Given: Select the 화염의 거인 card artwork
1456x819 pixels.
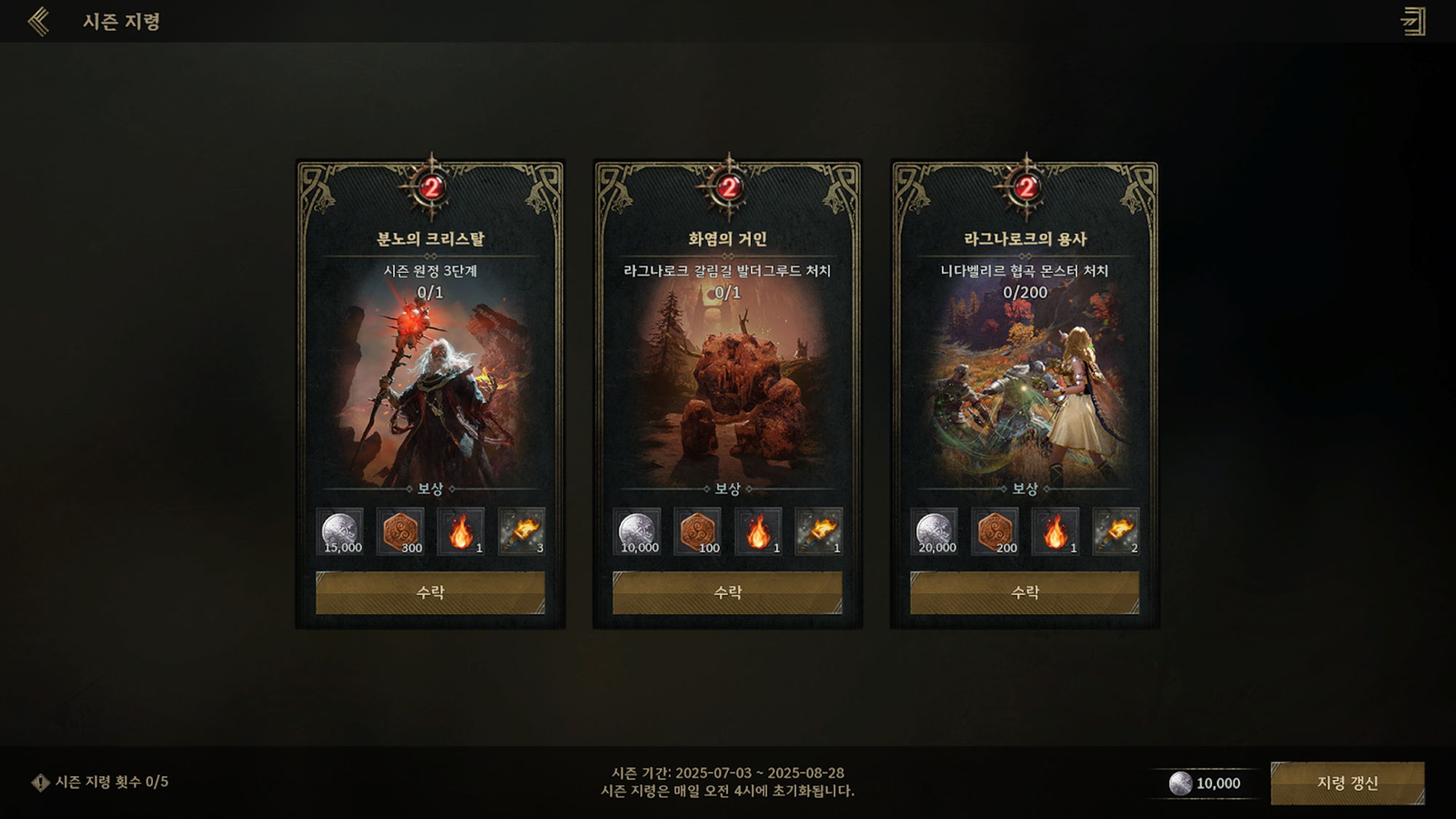Looking at the screenshot, I should [727, 386].
